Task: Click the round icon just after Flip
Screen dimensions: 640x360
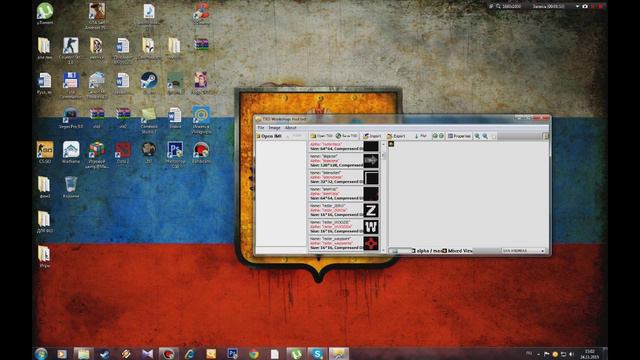Action: click(435, 136)
